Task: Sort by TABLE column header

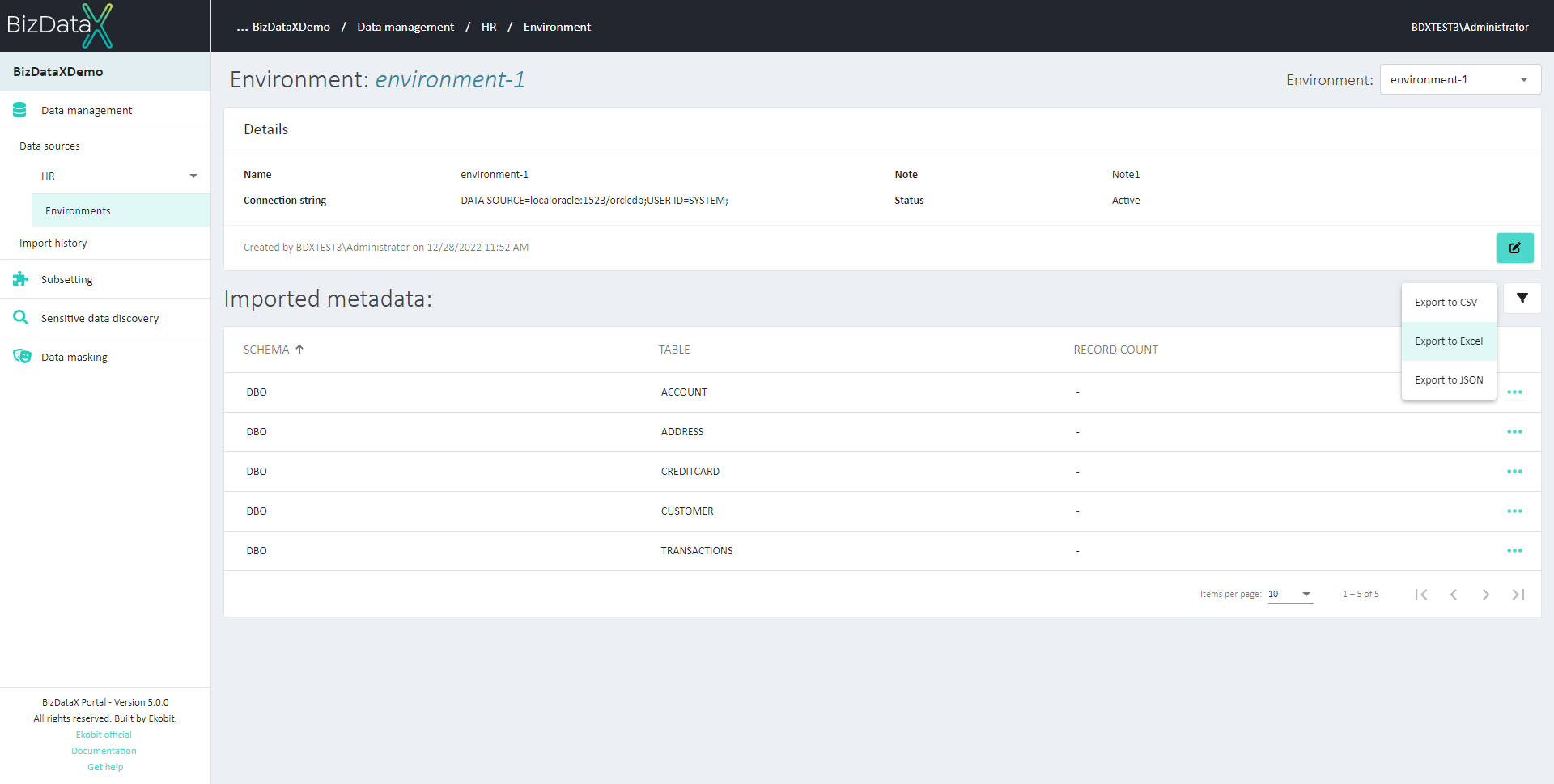Action: click(674, 350)
